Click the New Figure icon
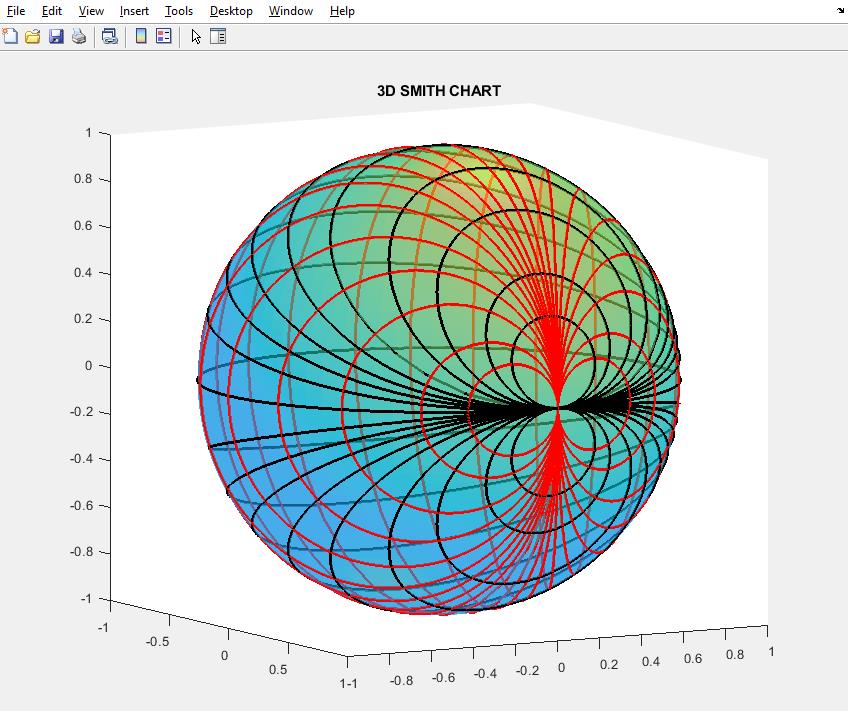 pyautogui.click(x=11, y=36)
